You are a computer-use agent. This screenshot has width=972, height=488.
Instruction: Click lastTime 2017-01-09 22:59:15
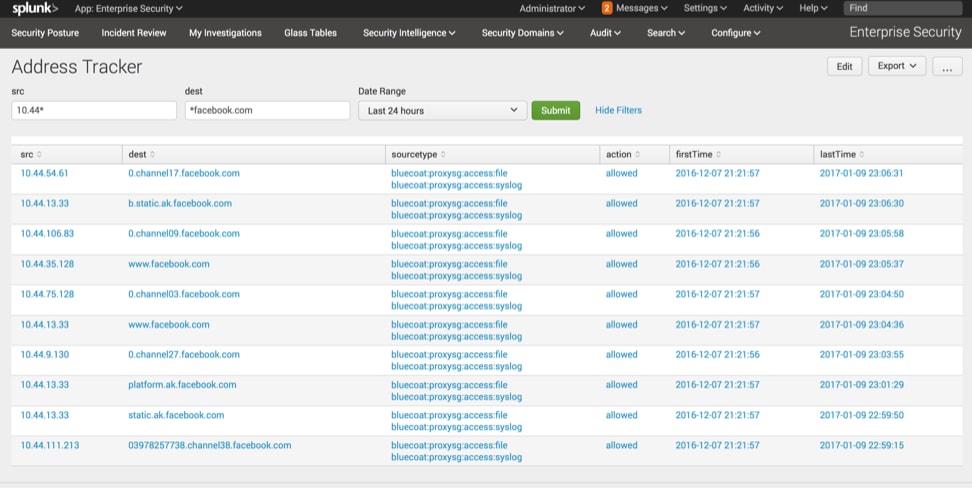point(862,445)
